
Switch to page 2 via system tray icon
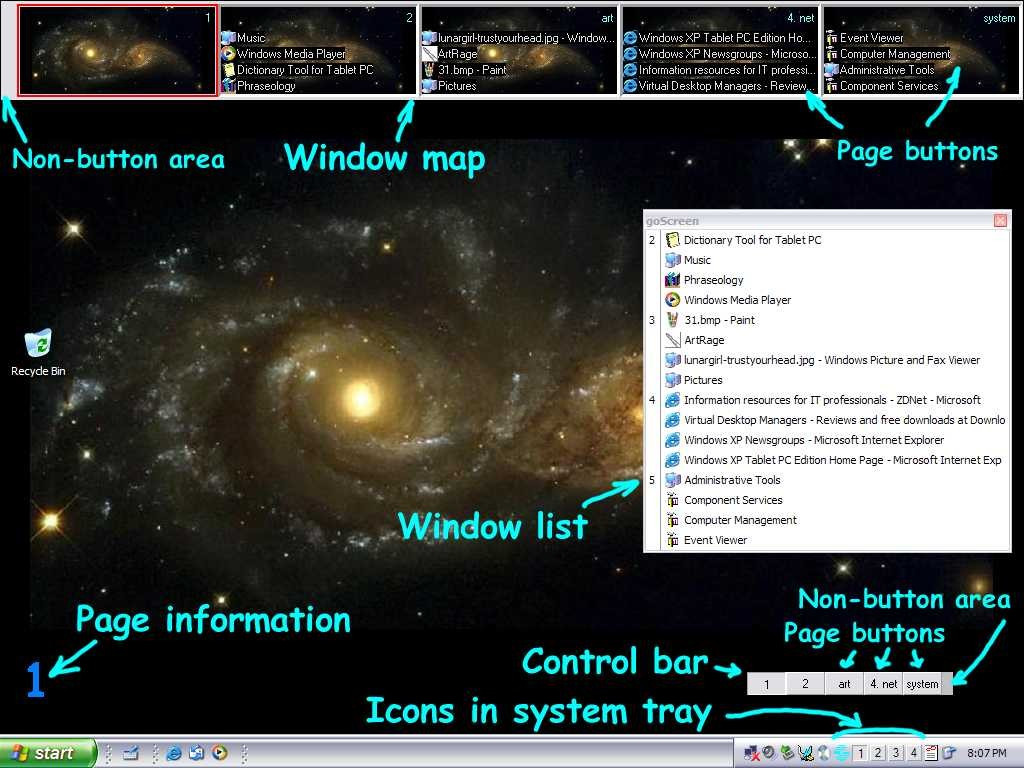pos(878,754)
